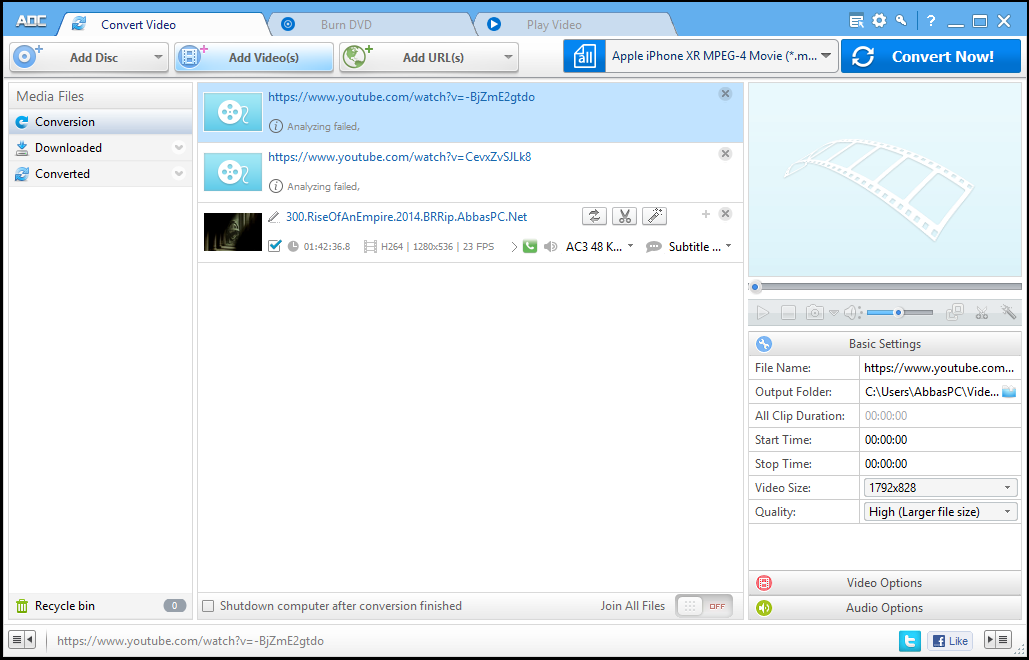The height and width of the screenshot is (660, 1029).
Task: Click Convert Now! button
Action: coord(929,56)
